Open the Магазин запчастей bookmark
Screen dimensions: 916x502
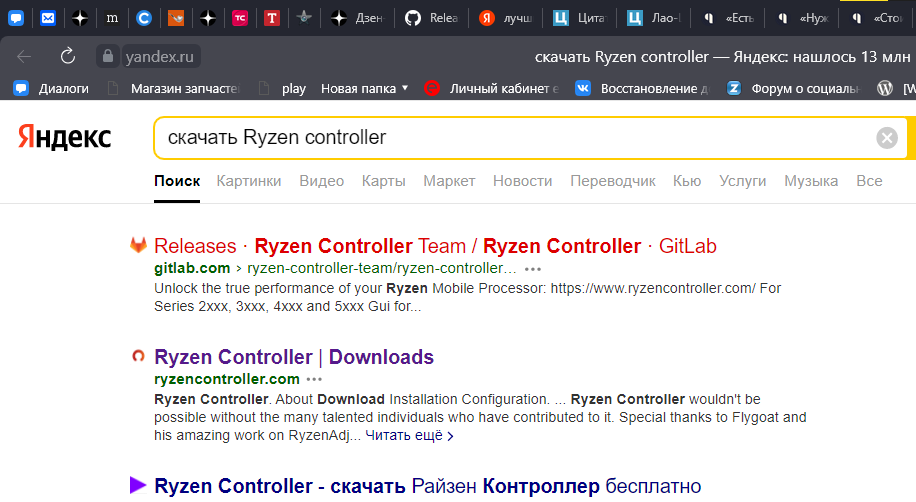(x=174, y=88)
